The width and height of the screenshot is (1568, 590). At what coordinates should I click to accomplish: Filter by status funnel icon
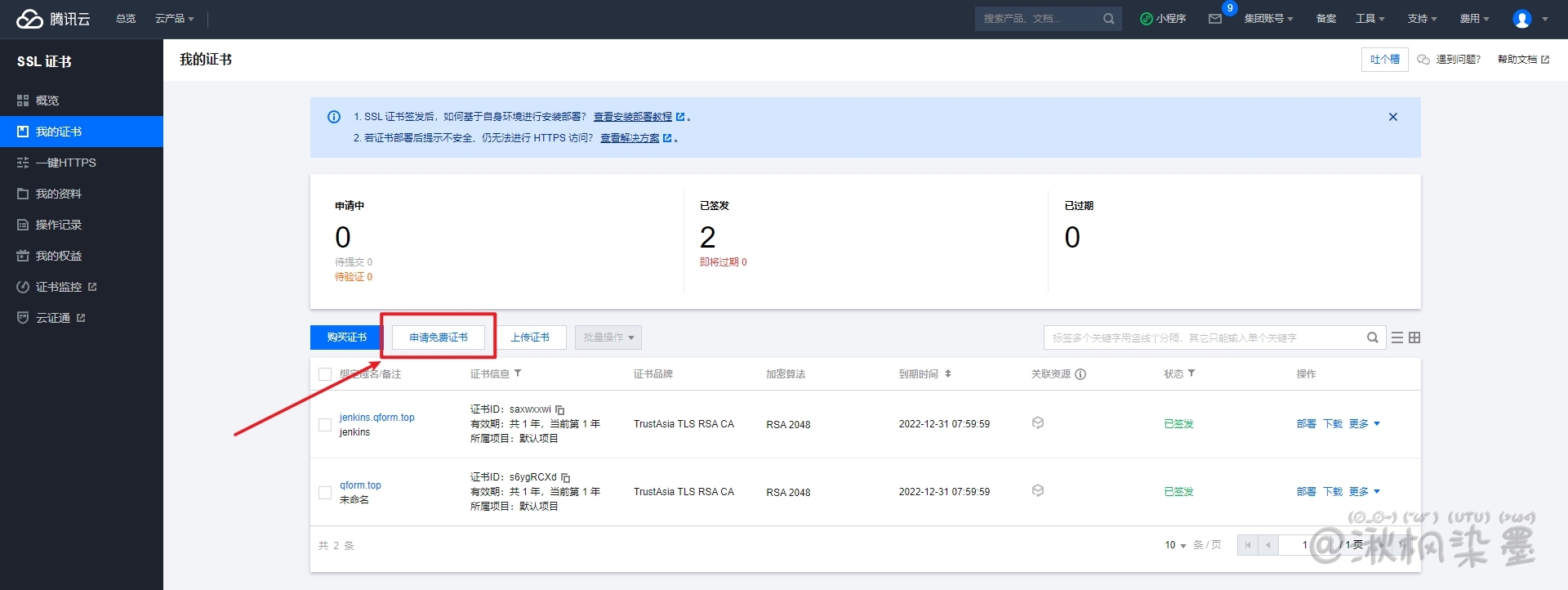pos(1192,373)
